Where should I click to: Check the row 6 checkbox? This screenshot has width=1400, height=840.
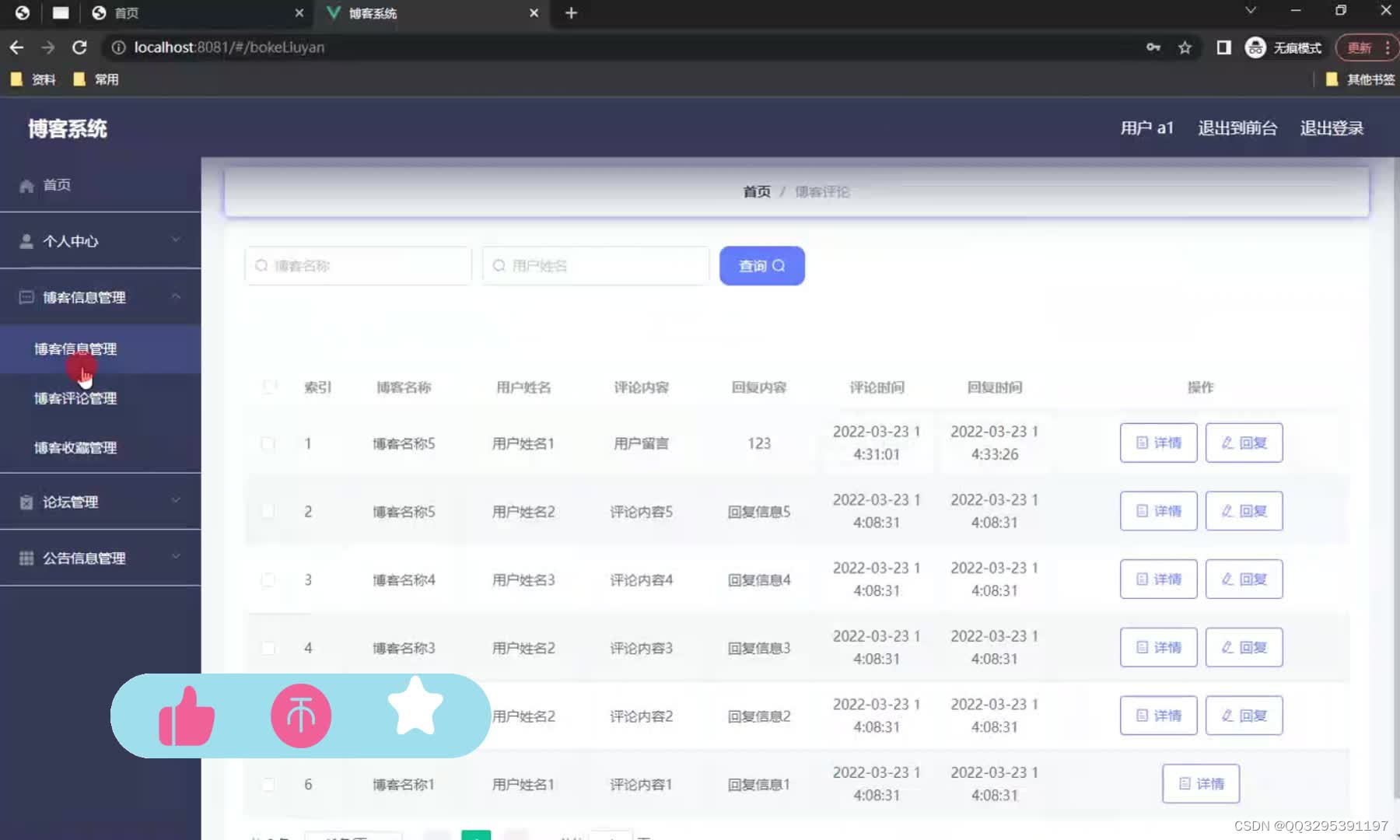tap(268, 784)
